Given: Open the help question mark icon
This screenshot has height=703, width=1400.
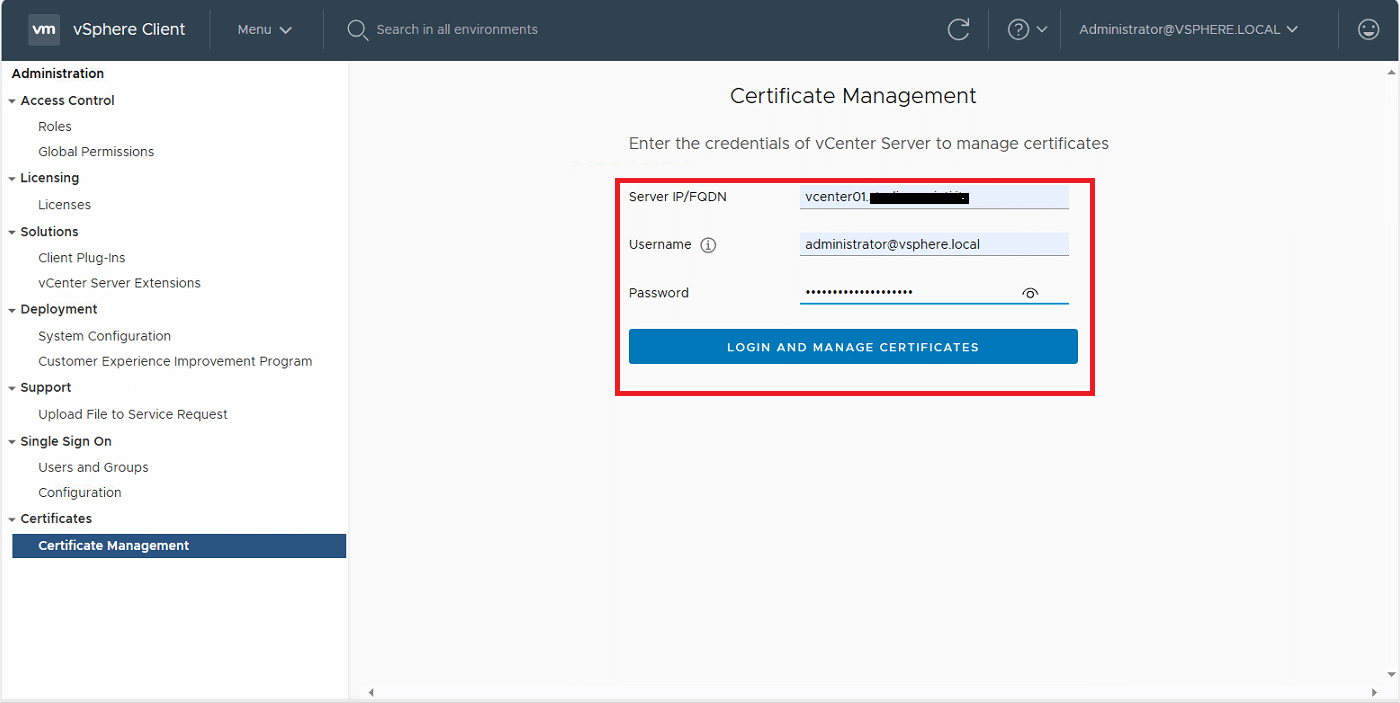Looking at the screenshot, I should pos(1018,29).
